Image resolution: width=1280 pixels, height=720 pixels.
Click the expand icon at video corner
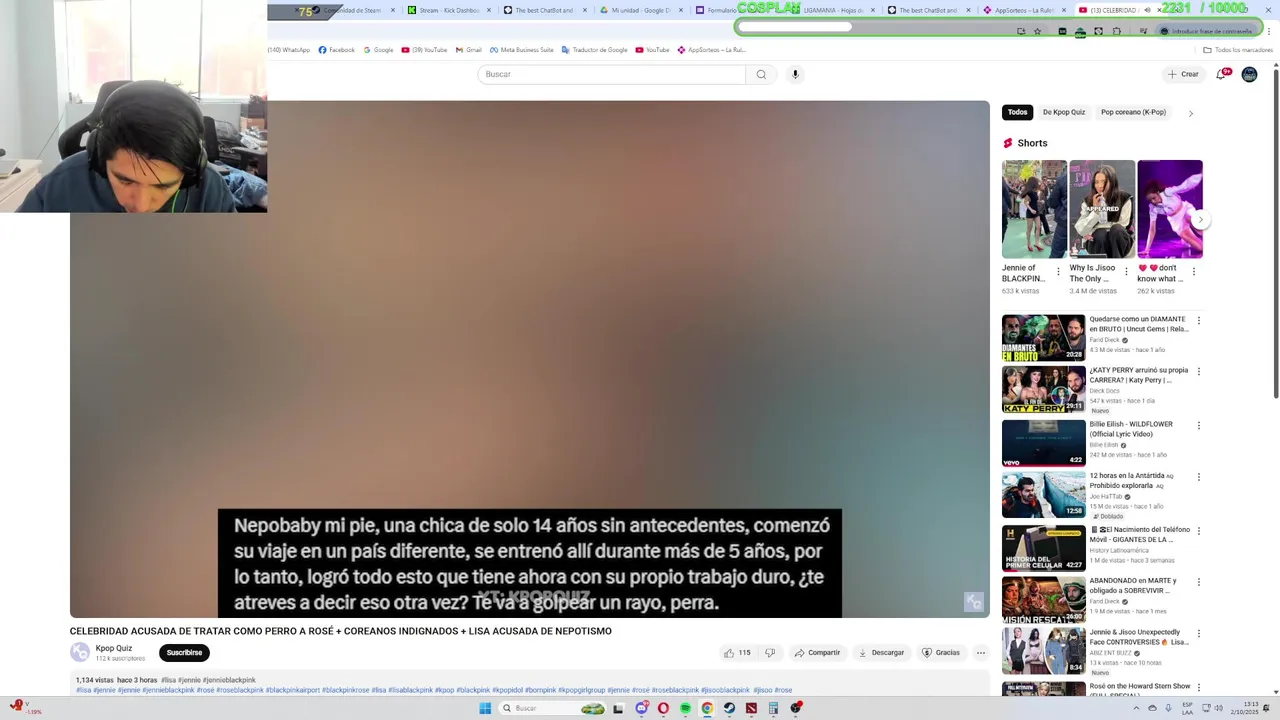coord(974,602)
